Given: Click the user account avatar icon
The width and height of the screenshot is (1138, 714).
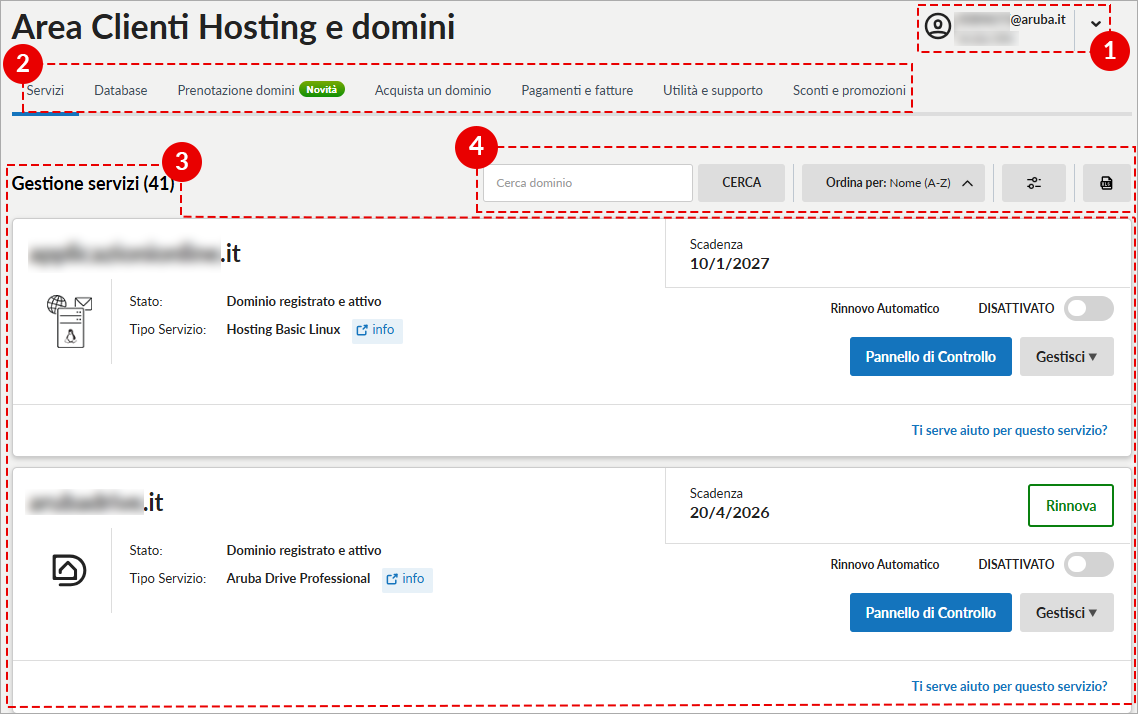Looking at the screenshot, I should click(x=937, y=25).
